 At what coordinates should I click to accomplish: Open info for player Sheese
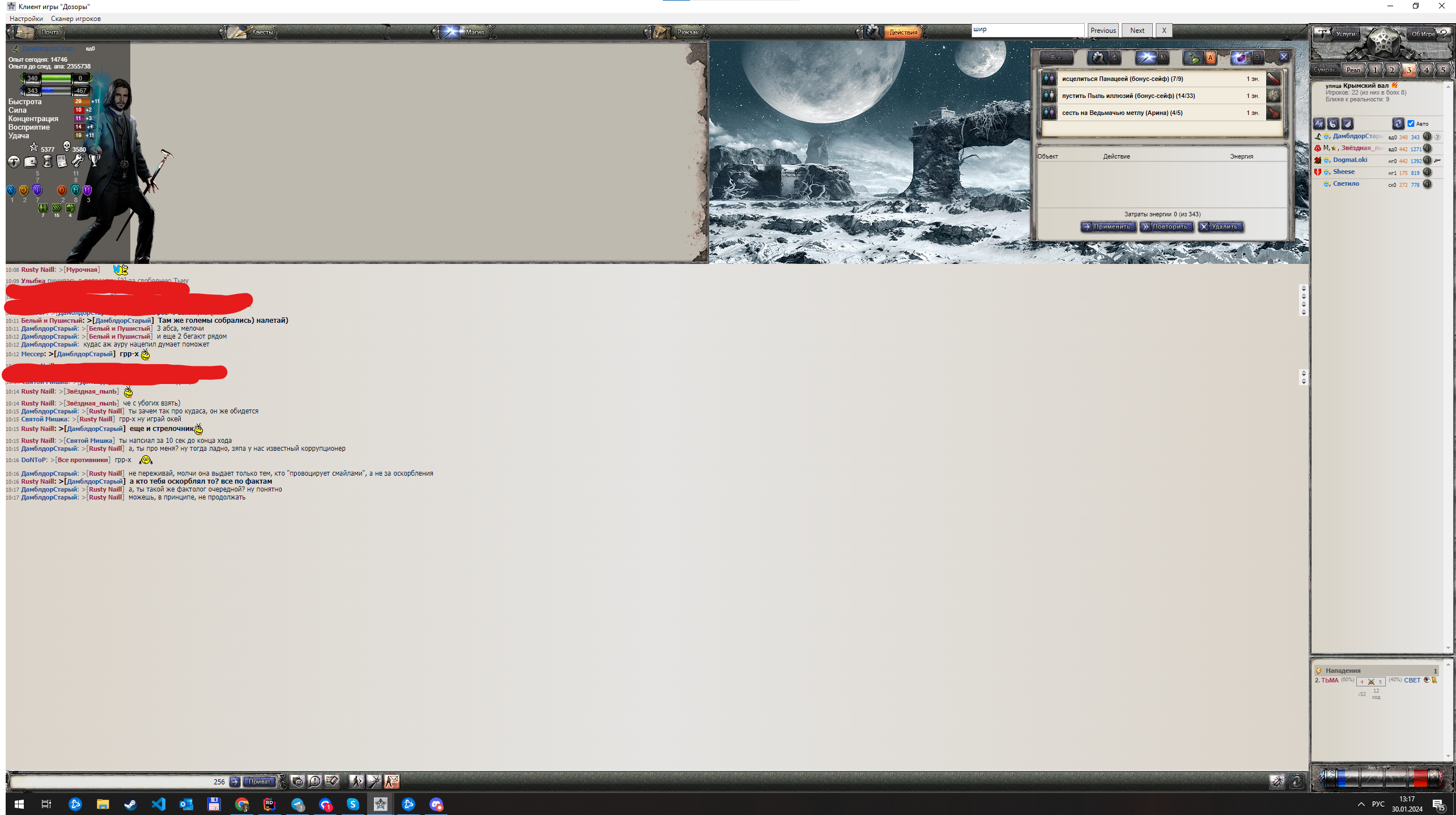click(x=1427, y=172)
